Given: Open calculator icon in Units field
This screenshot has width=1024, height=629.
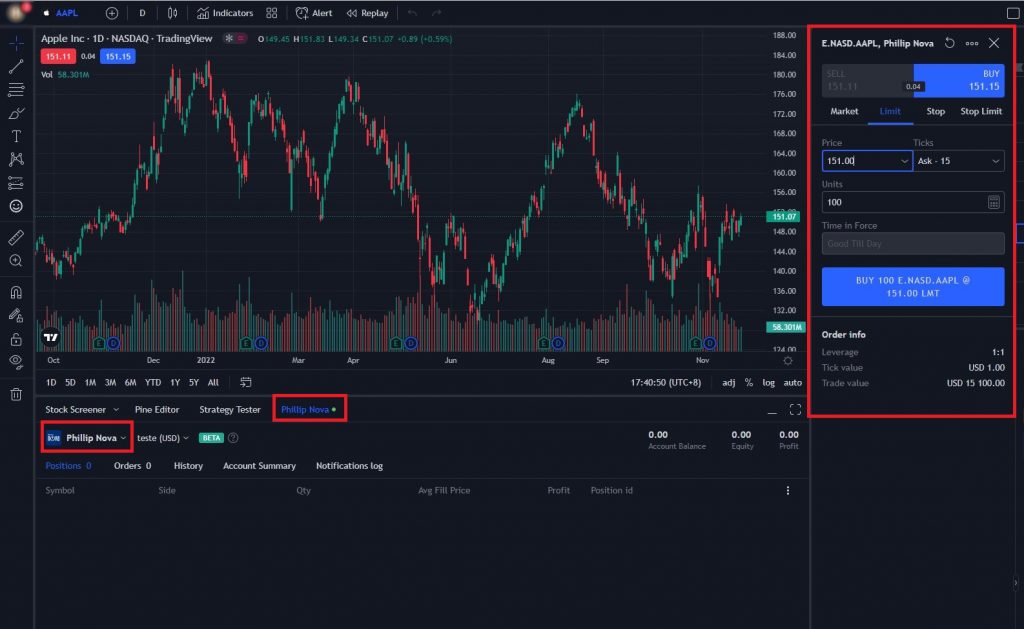Looking at the screenshot, I should click(993, 202).
